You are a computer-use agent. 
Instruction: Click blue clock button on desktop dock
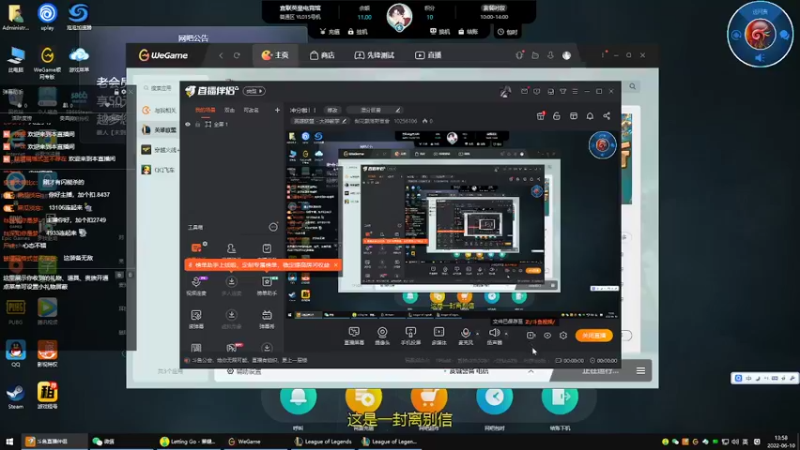pyautogui.click(x=494, y=398)
